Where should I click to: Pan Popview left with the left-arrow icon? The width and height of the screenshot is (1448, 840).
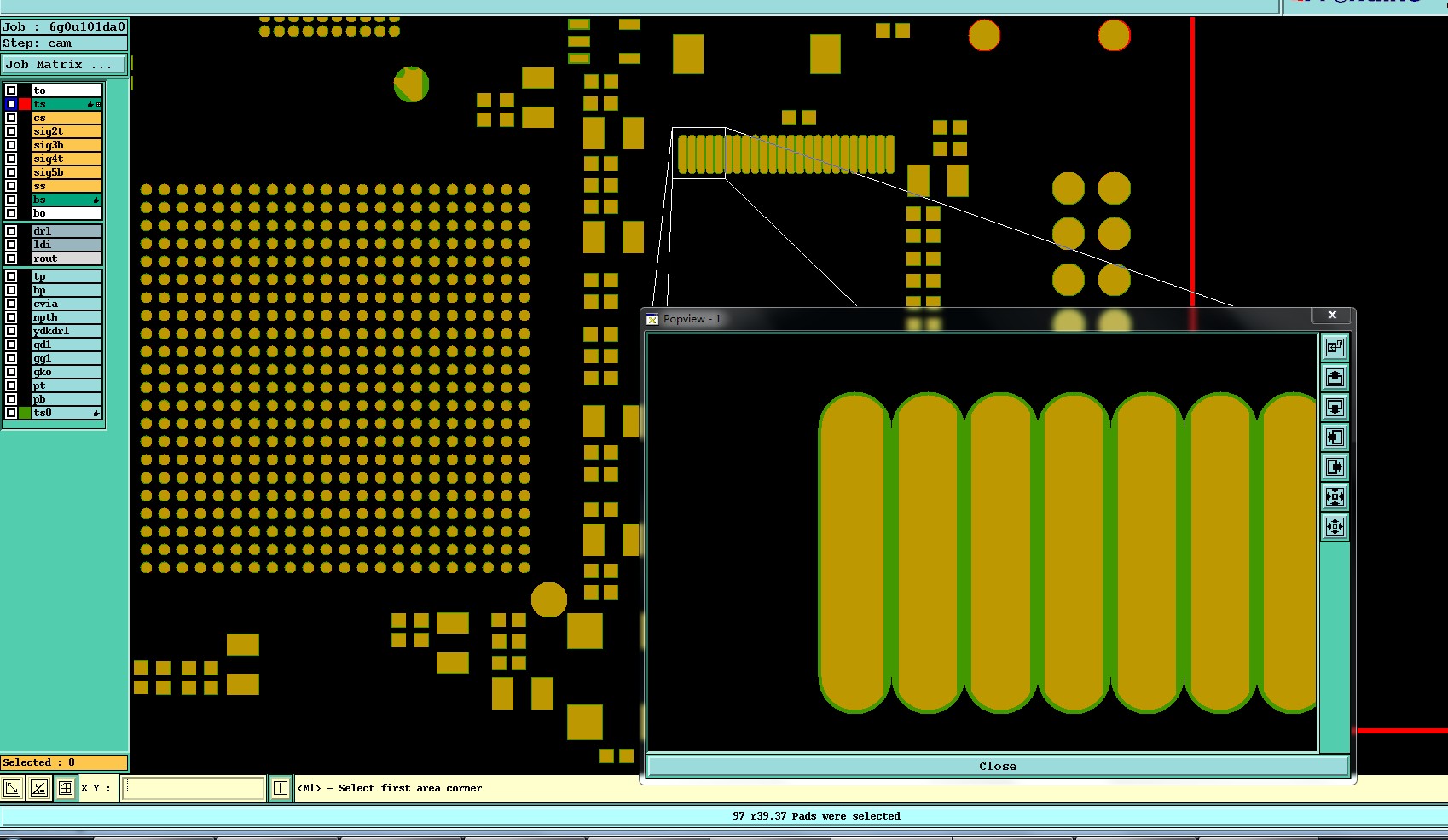[1335, 437]
